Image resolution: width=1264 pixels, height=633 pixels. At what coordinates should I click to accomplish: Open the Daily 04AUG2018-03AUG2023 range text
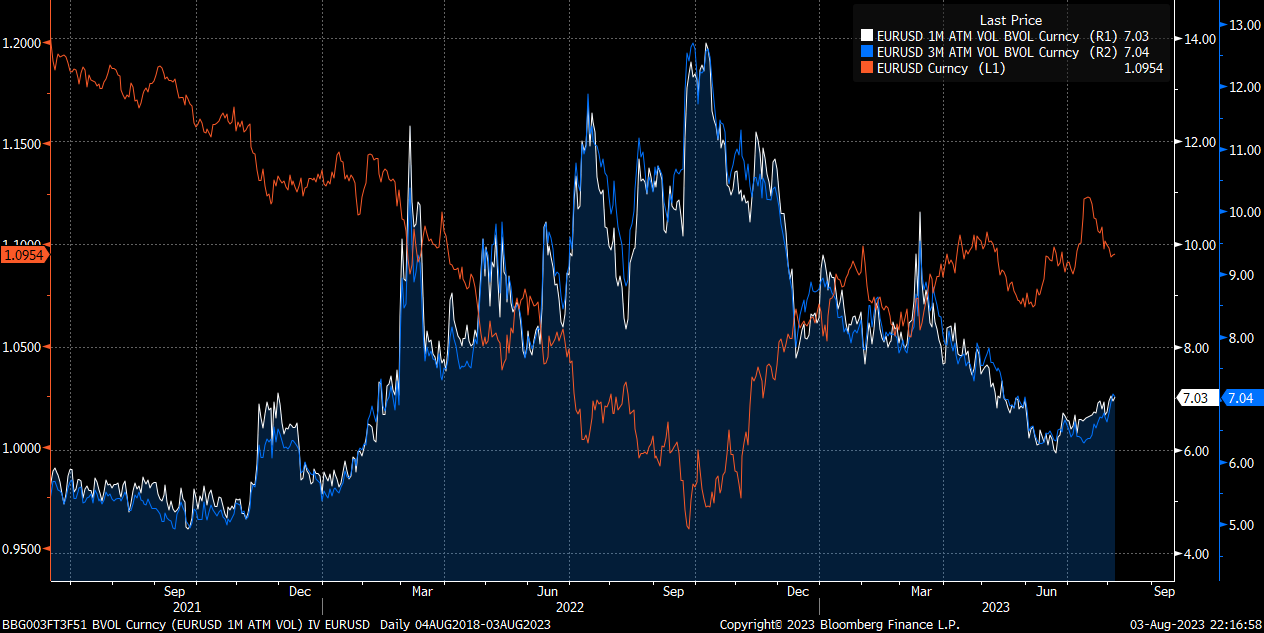[465, 624]
